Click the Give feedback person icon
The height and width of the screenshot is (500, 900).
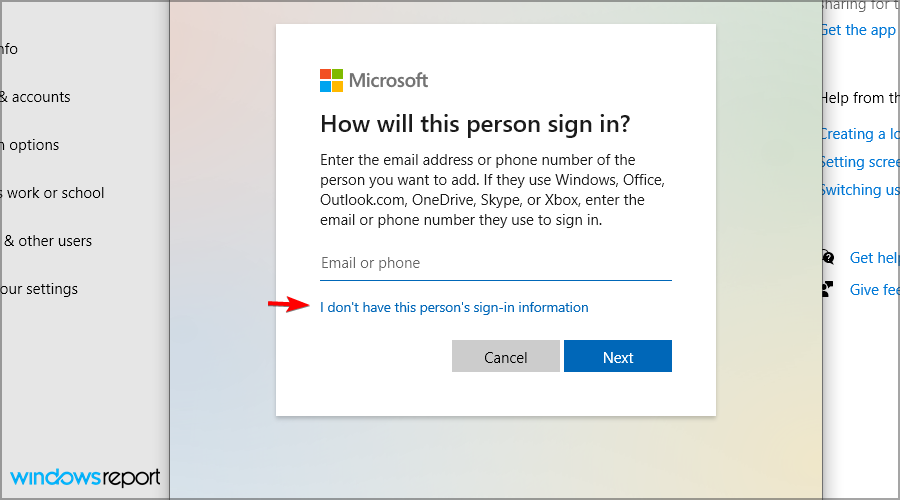pos(827,289)
